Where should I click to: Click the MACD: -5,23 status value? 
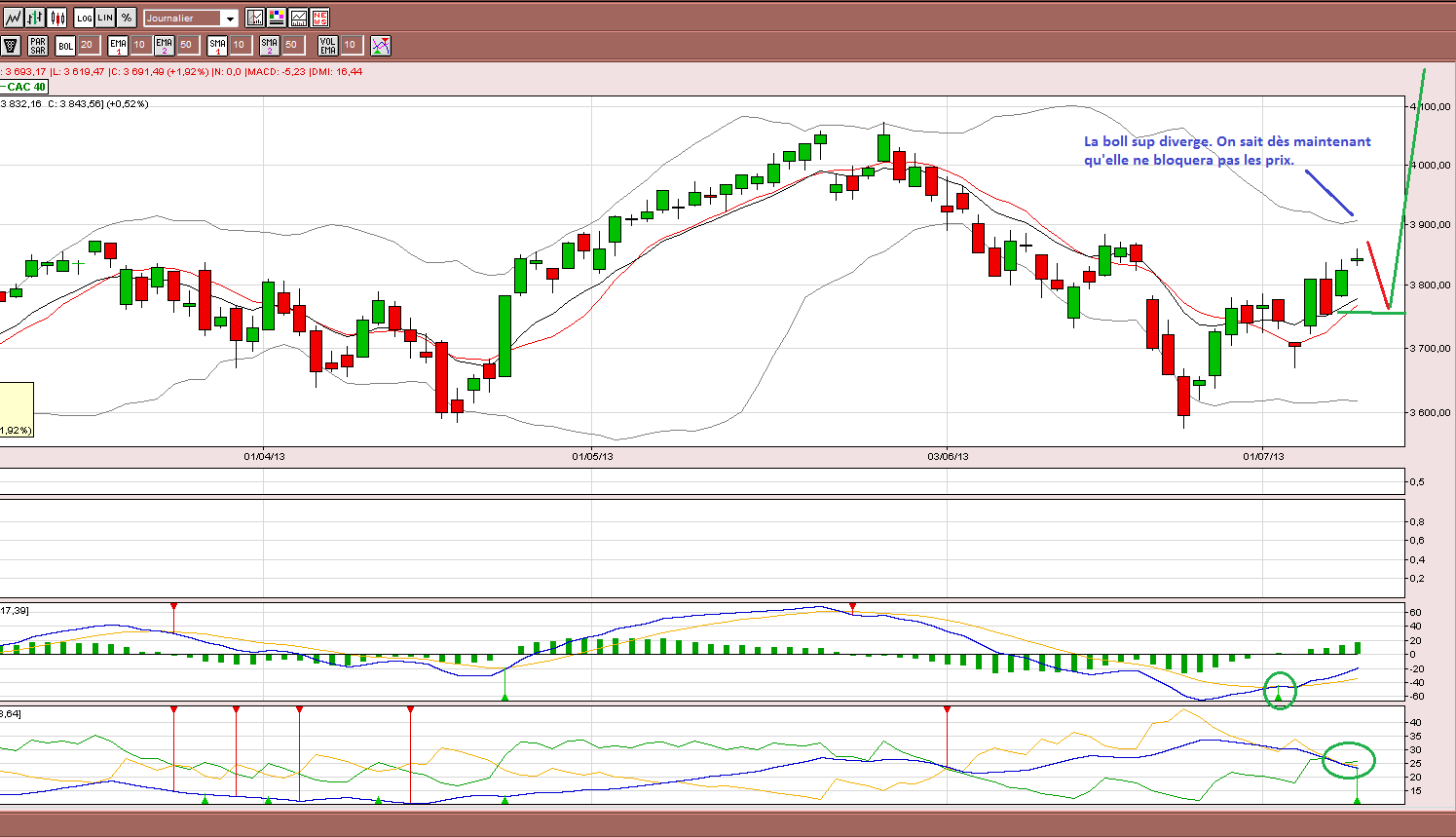coord(277,71)
